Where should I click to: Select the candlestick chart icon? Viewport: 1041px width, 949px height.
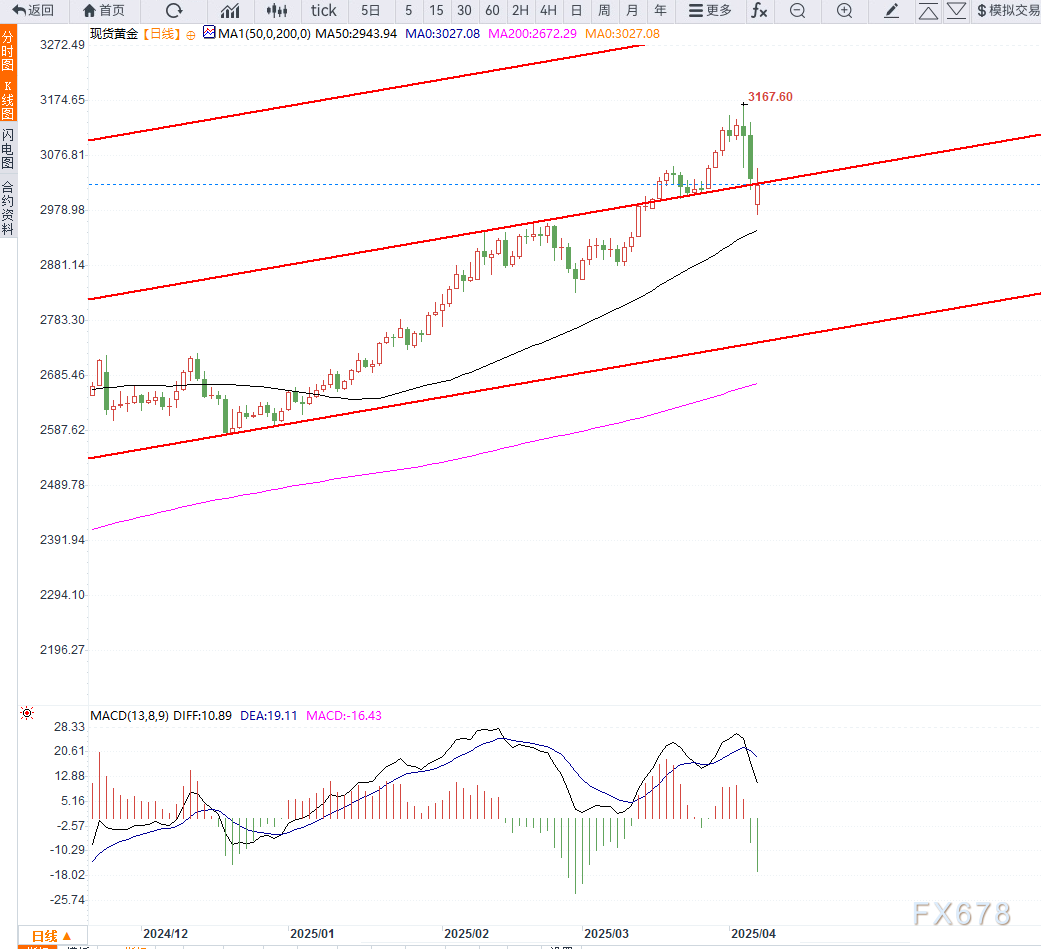click(278, 11)
